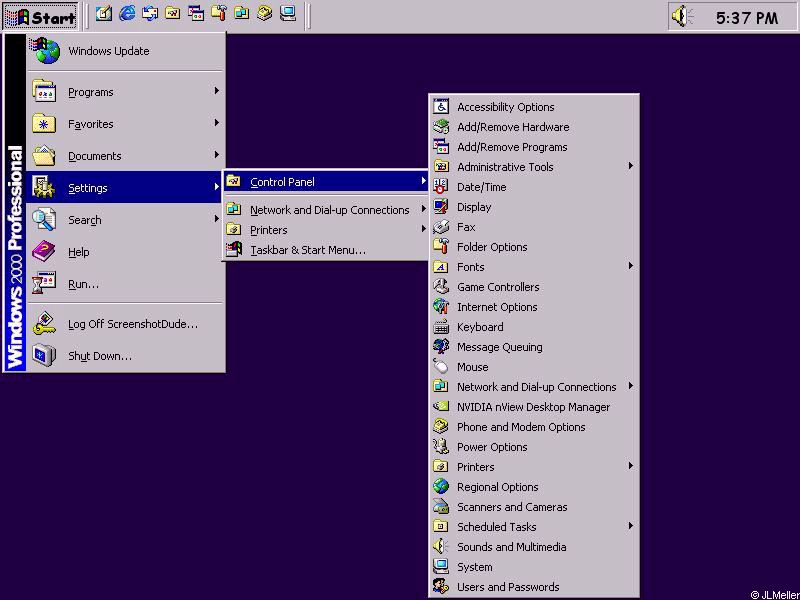The height and width of the screenshot is (600, 800).
Task: Open NVIDIA nView Desktop Manager
Action: 534,407
